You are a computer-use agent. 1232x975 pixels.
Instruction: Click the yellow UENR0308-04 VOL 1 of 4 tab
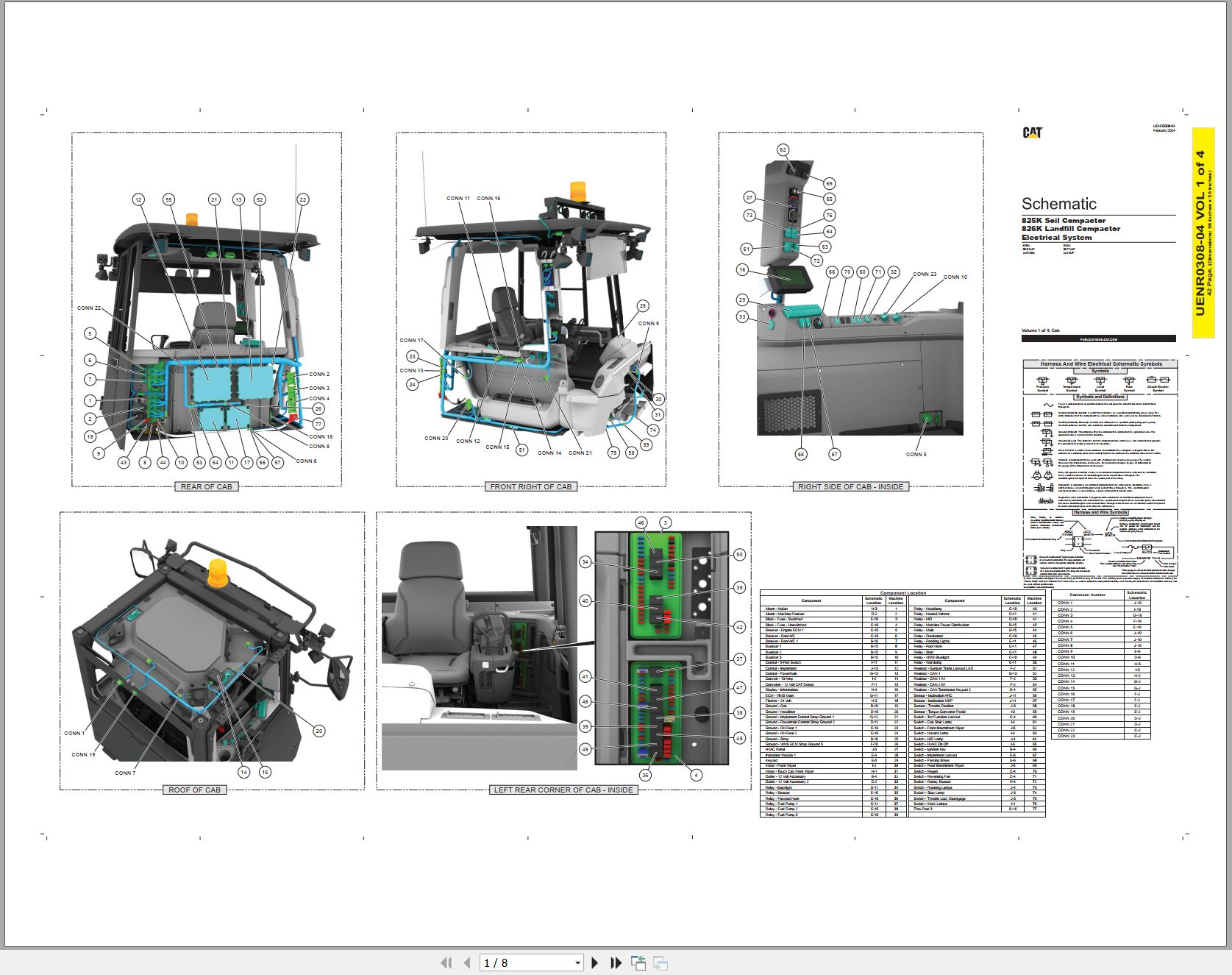[1203, 233]
